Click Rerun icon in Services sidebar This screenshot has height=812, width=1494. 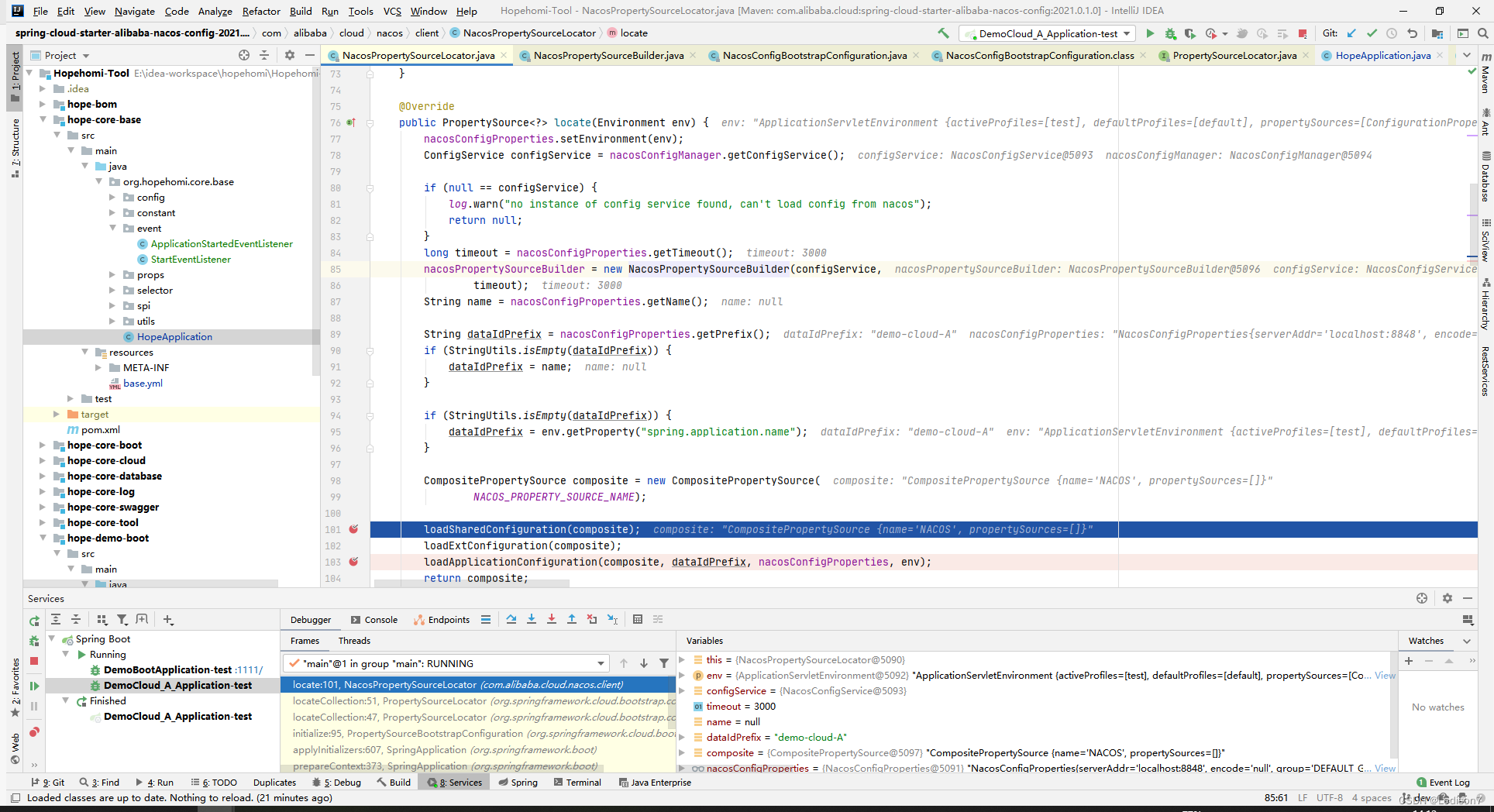[34, 621]
